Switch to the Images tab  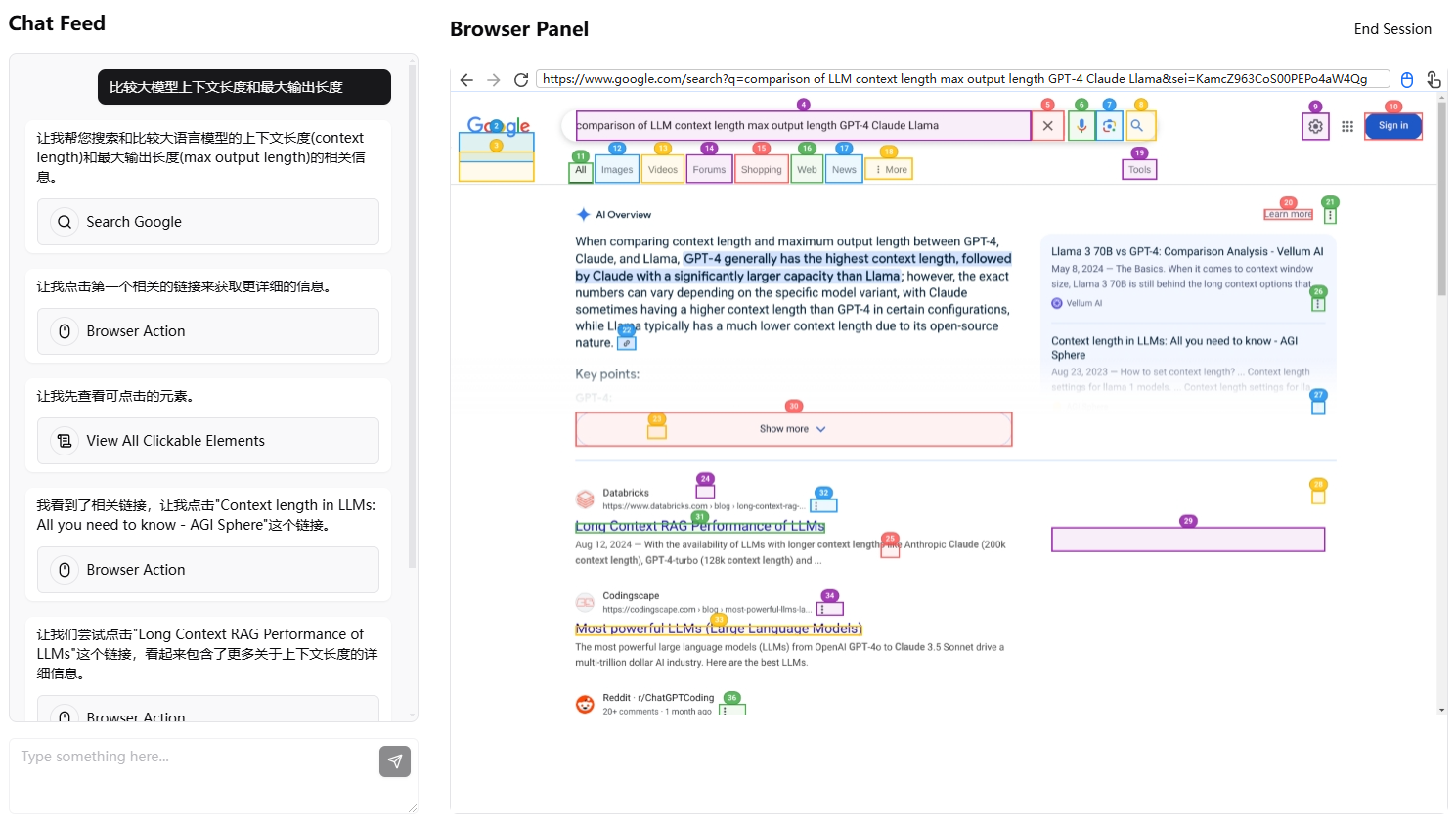617,170
